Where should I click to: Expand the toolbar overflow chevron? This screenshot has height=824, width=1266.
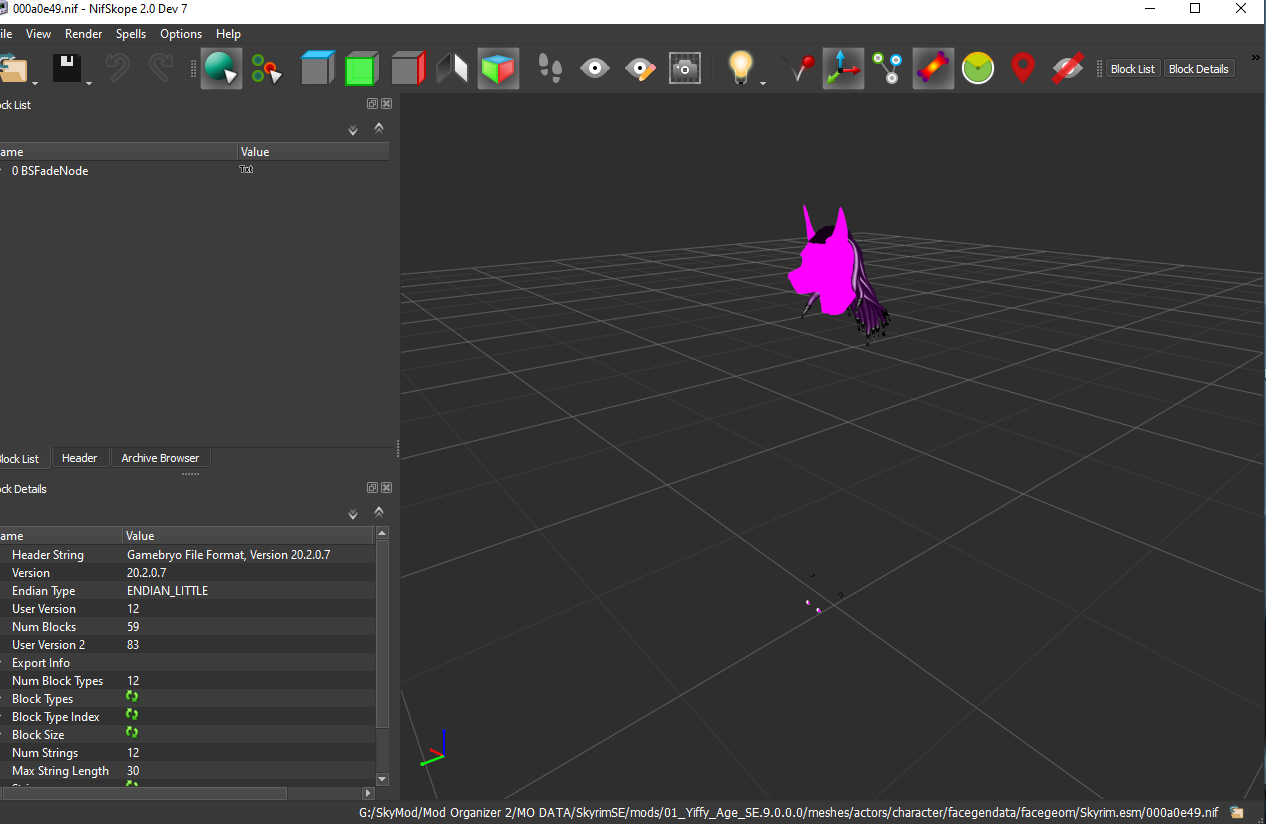(x=1256, y=57)
